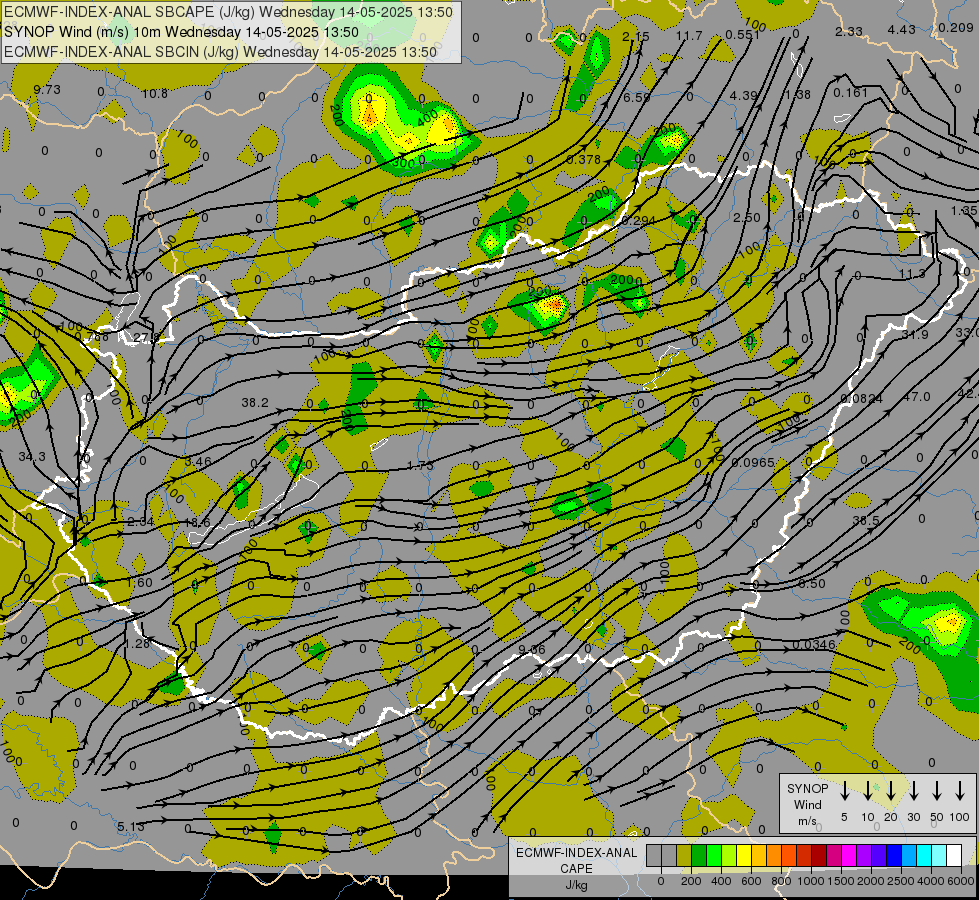Click the 11.3 value on map
979x900 pixels.
pos(912,274)
